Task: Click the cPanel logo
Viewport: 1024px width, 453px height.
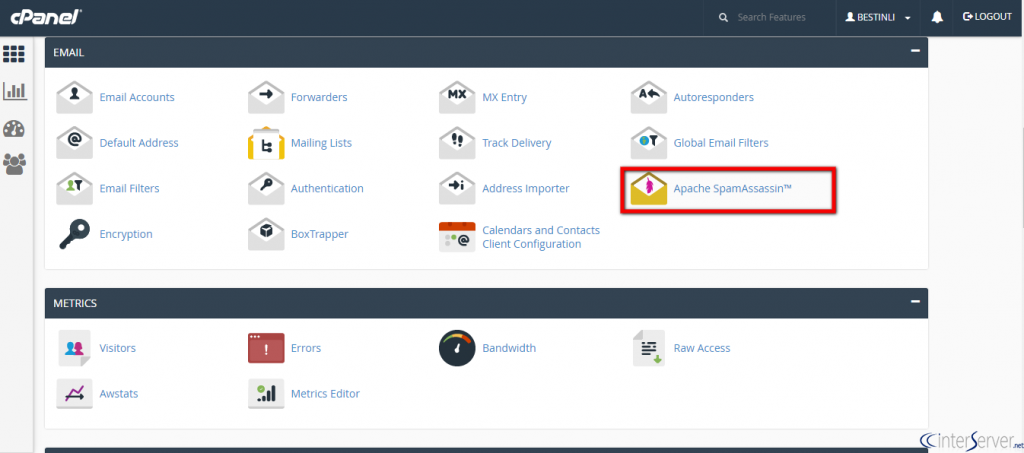Action: (x=47, y=16)
